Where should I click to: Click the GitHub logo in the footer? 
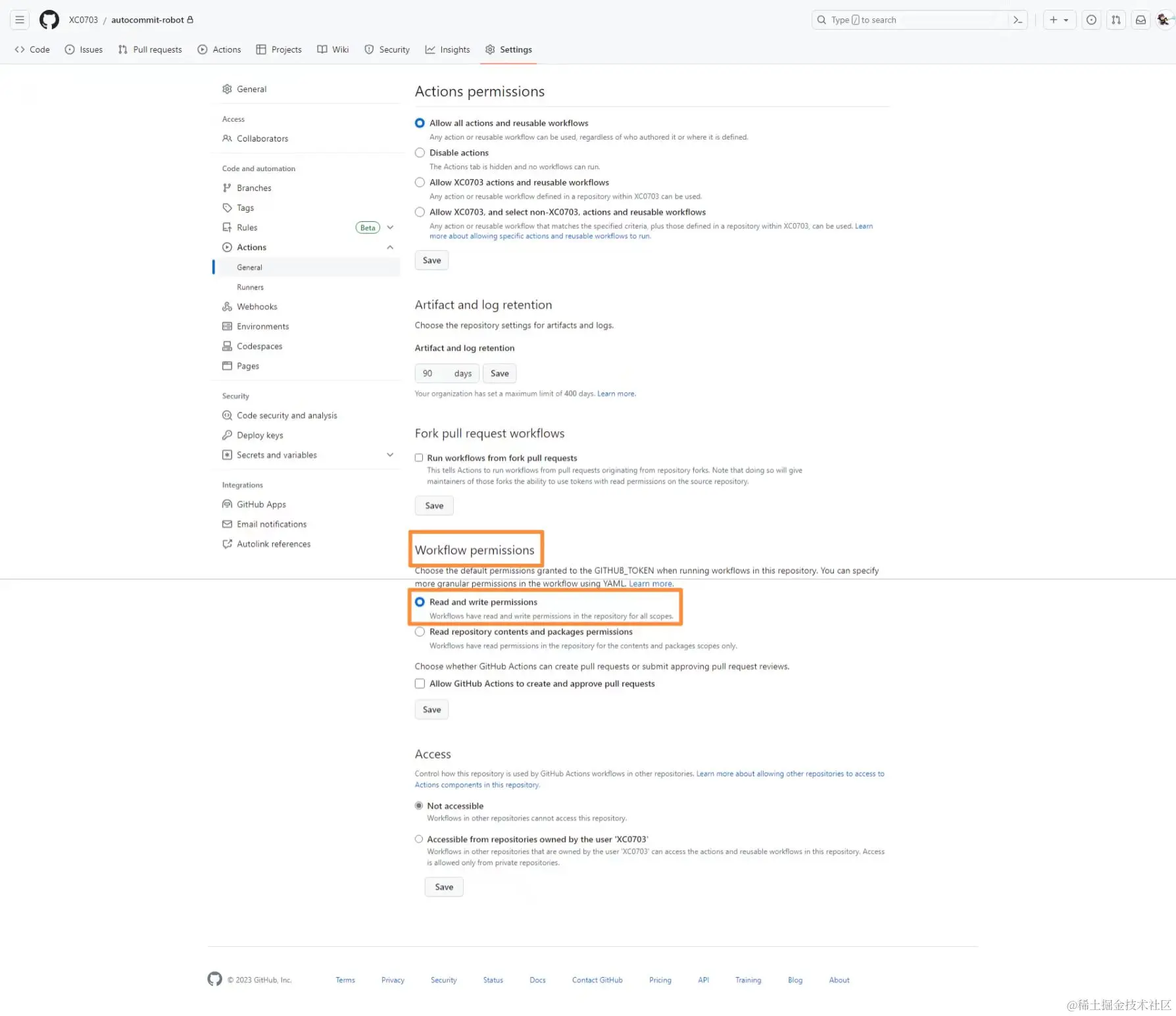tap(214, 979)
